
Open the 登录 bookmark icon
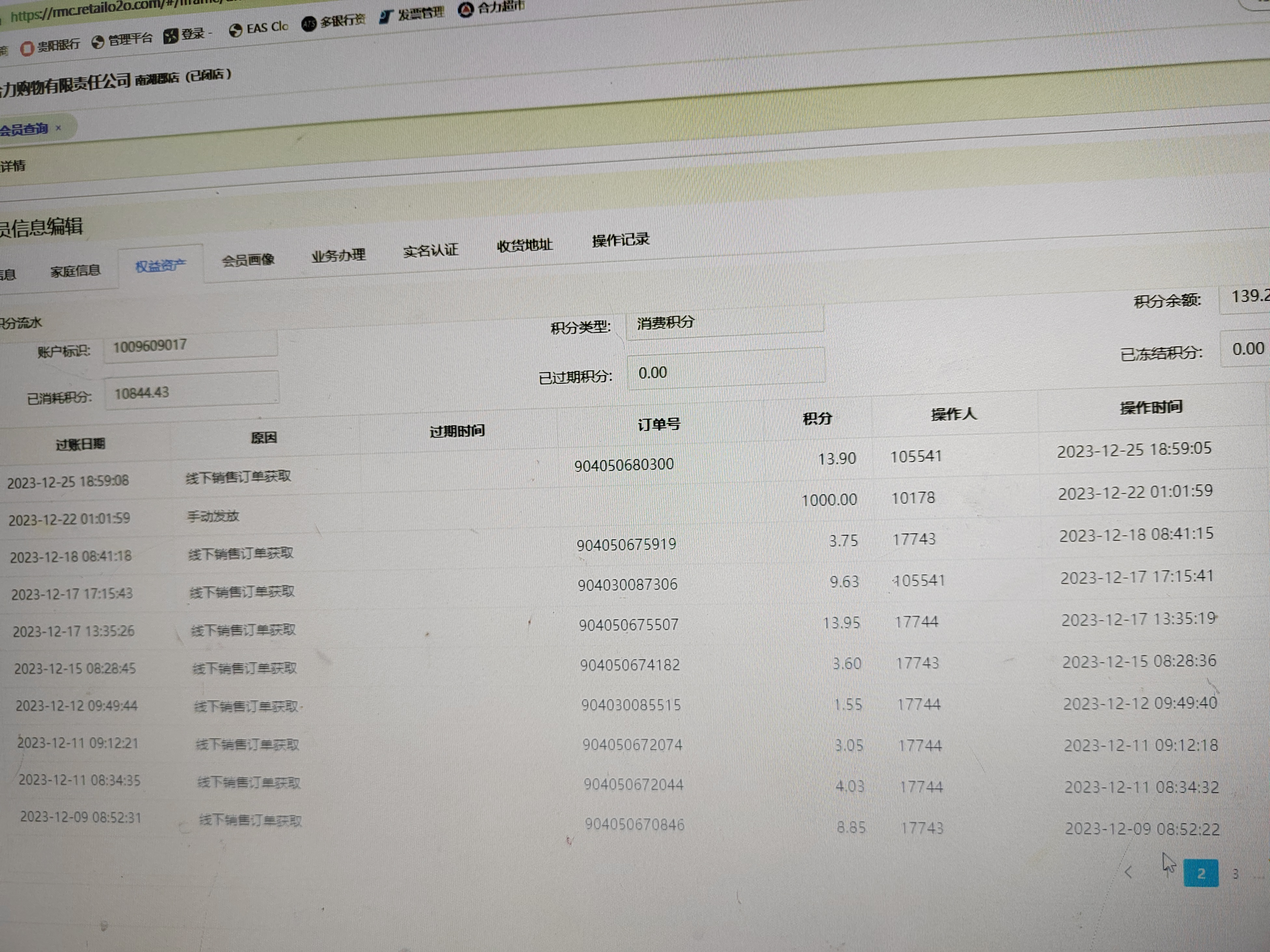[170, 36]
